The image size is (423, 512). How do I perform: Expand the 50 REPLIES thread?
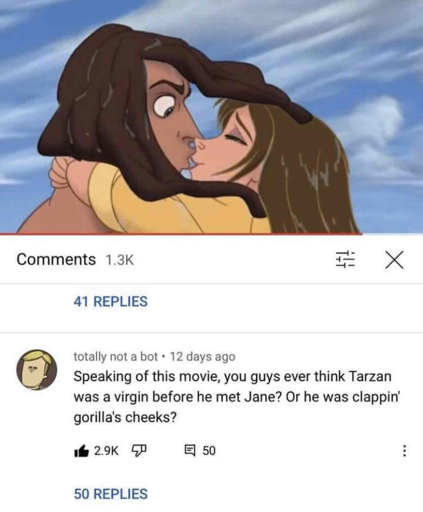click(110, 494)
